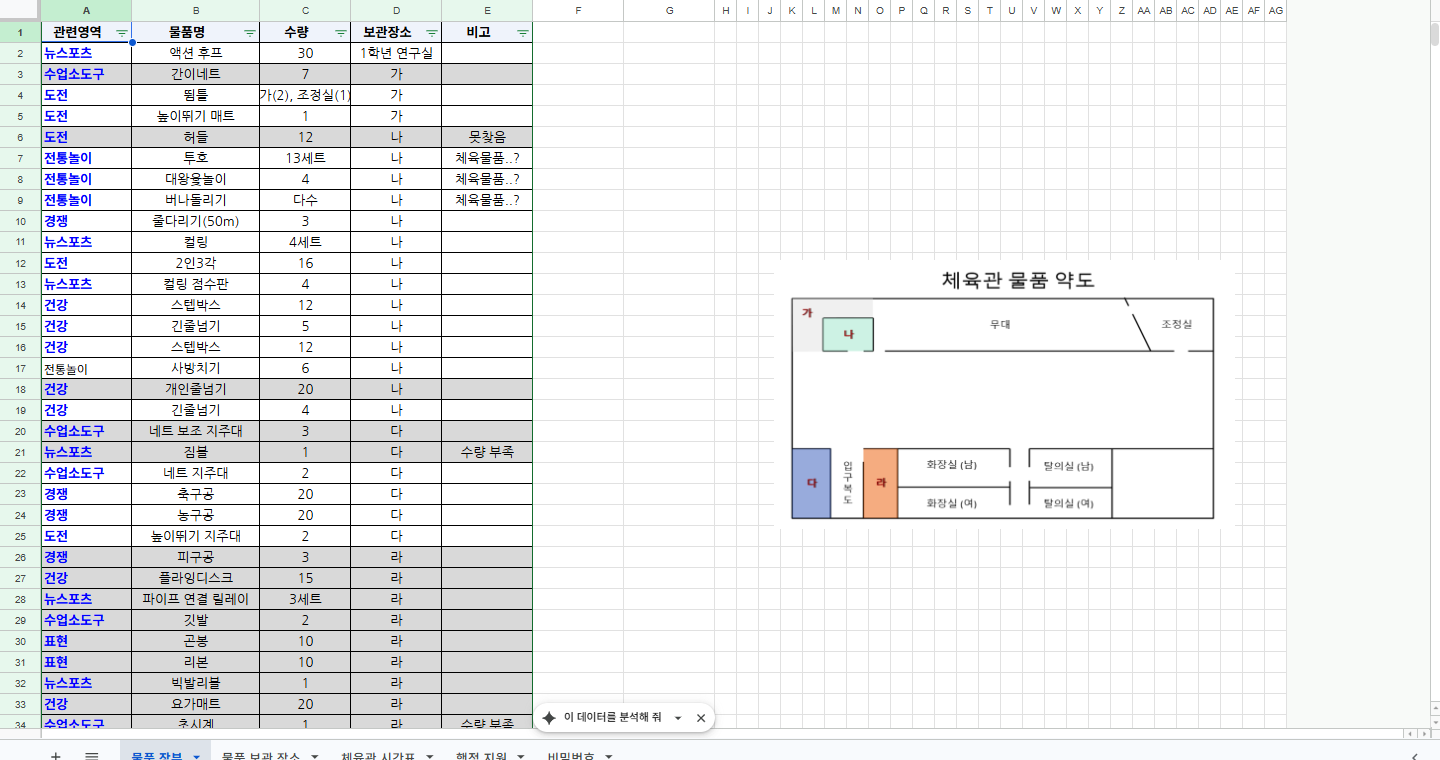Screen dimensions: 1440x760
Task: Switch to the 물품 보관 장소 sheet tab
Action: click(260, 755)
